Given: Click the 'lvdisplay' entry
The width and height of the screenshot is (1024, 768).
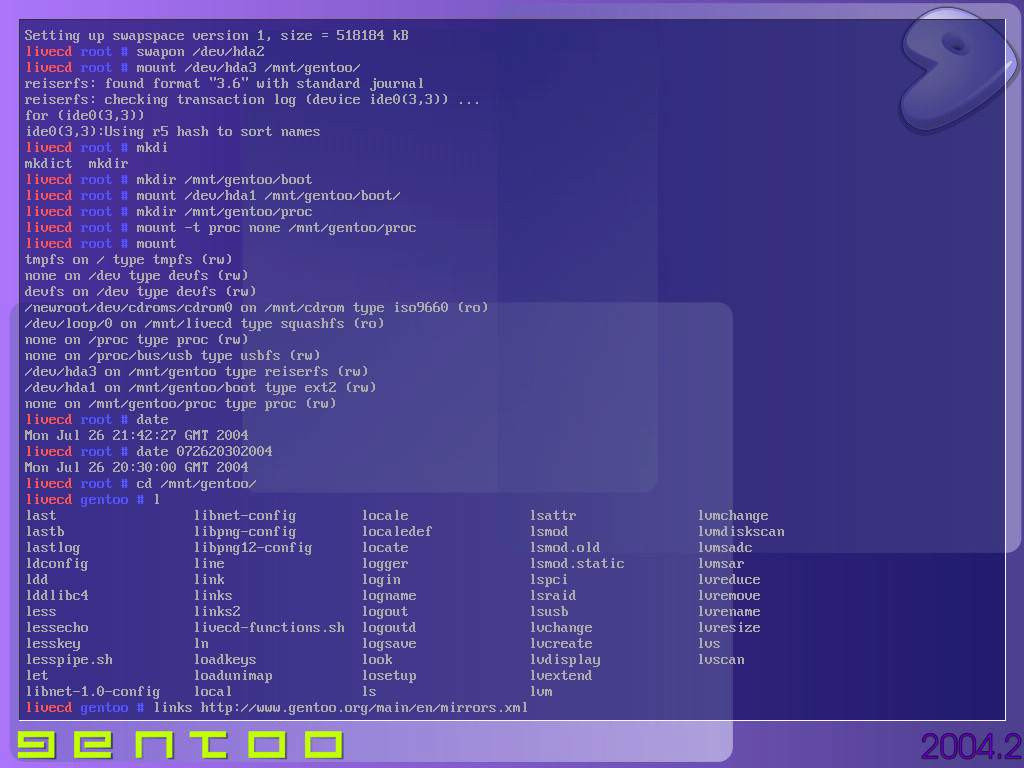Looking at the screenshot, I should [565, 660].
